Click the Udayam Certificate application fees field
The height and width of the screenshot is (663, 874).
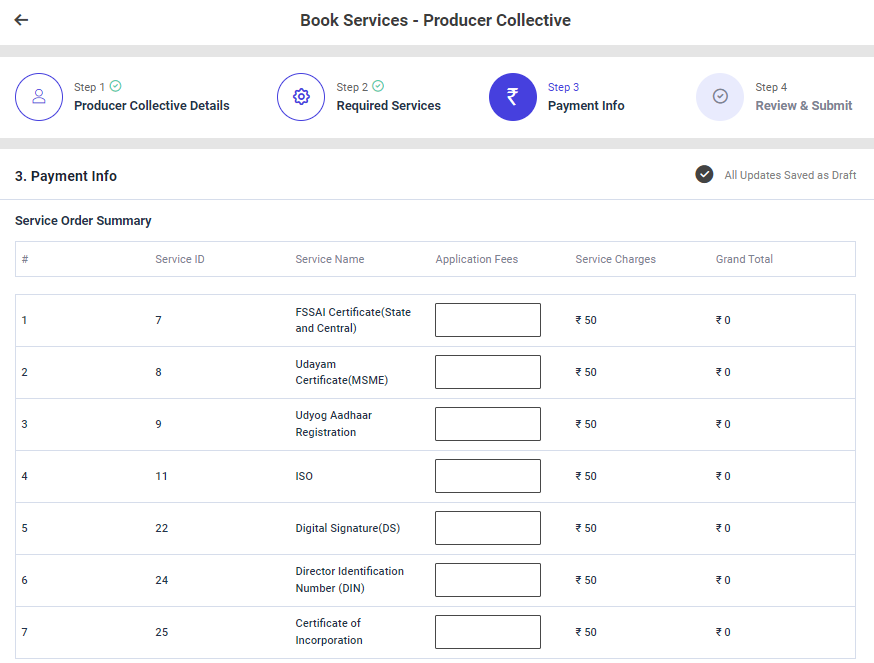(487, 372)
